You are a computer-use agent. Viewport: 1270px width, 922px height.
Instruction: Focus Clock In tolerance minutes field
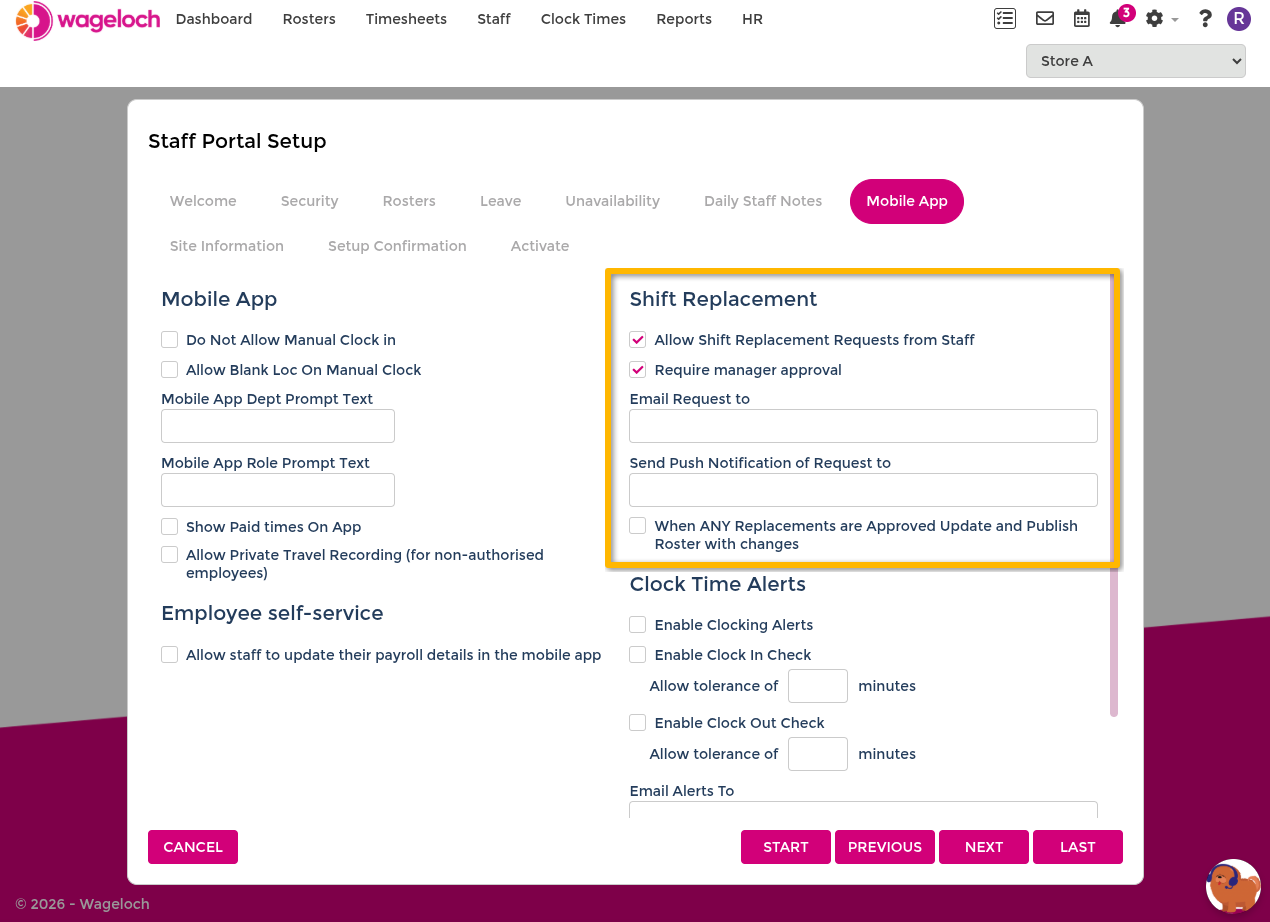pyautogui.click(x=818, y=686)
